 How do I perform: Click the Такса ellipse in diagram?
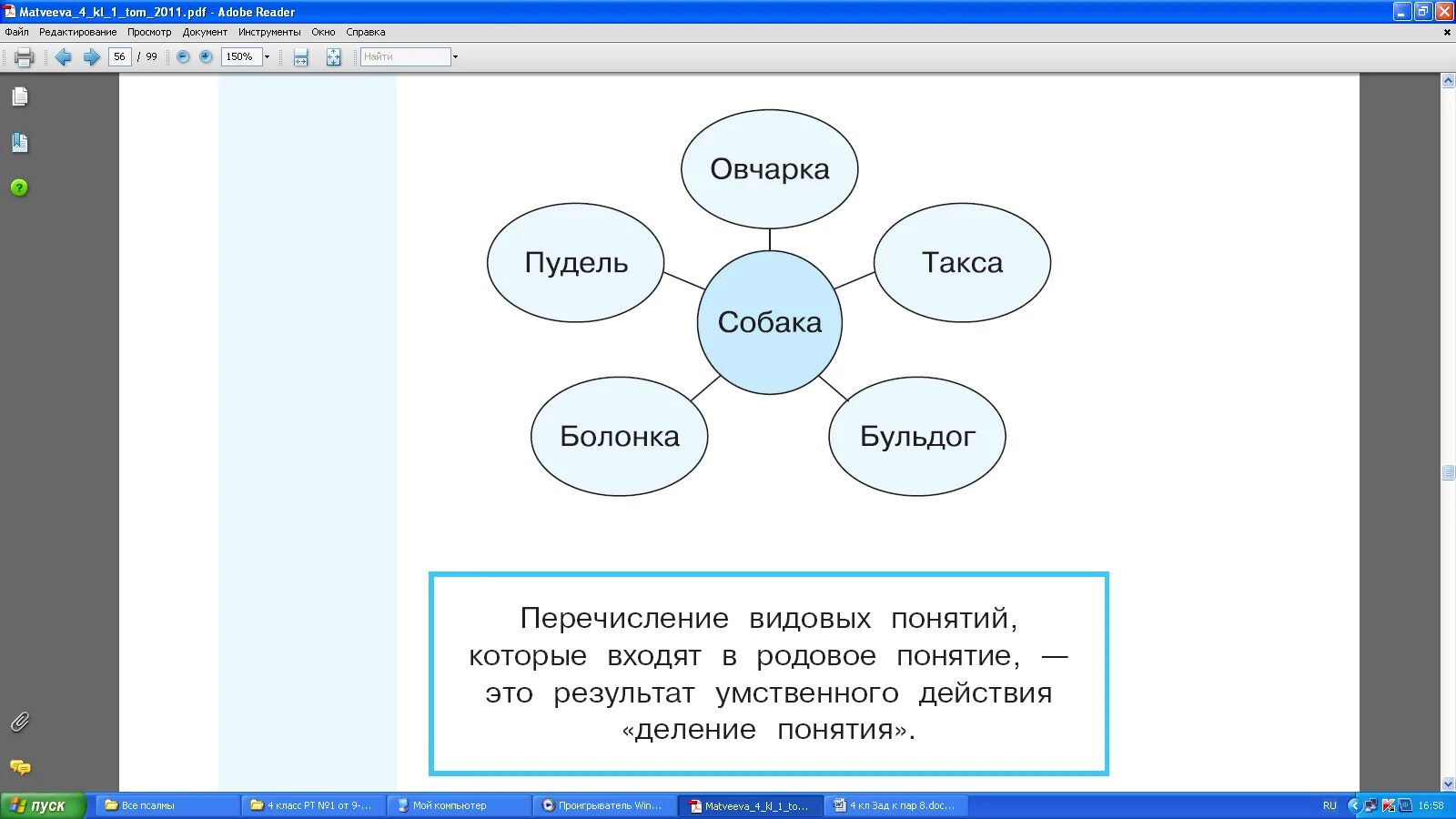tap(963, 262)
